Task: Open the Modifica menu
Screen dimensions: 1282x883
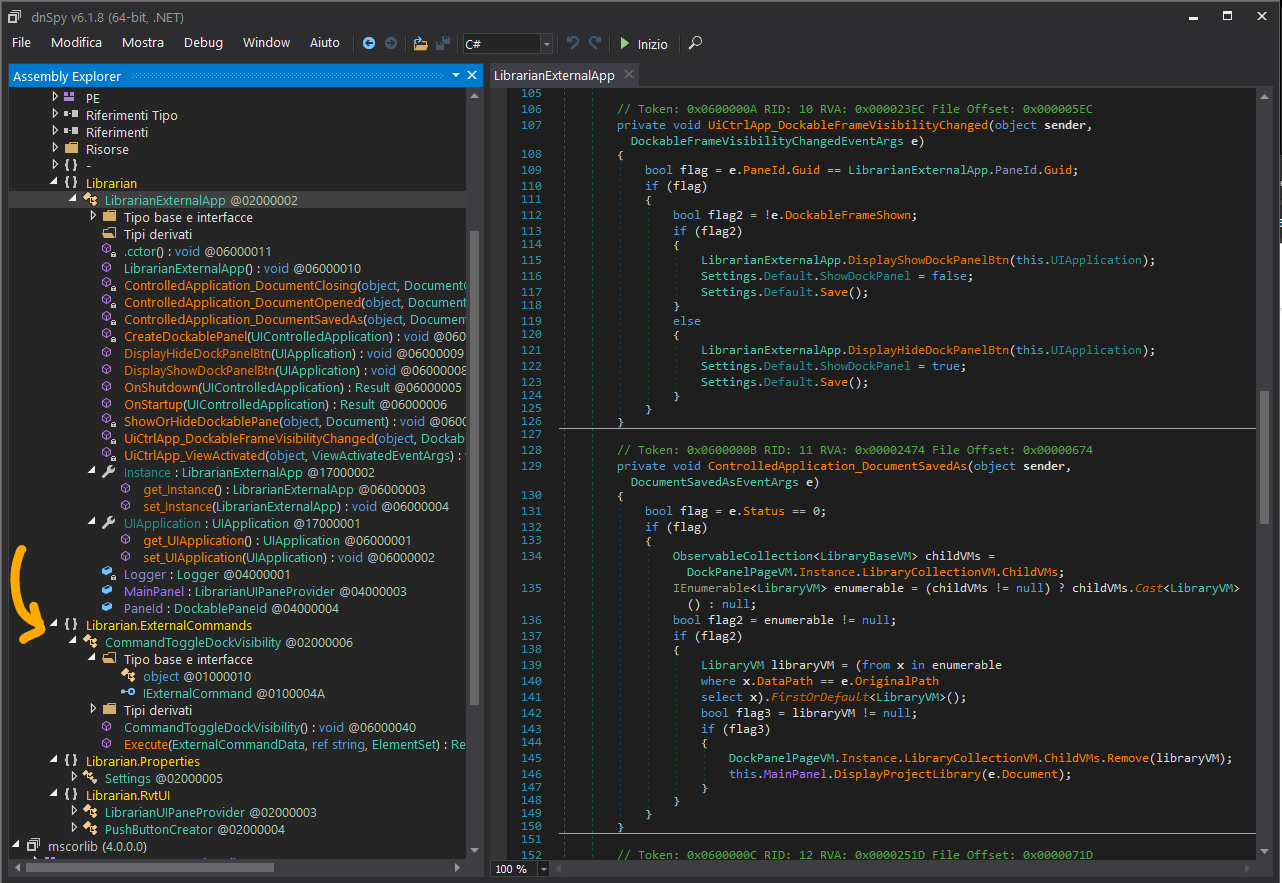Action: coord(76,43)
